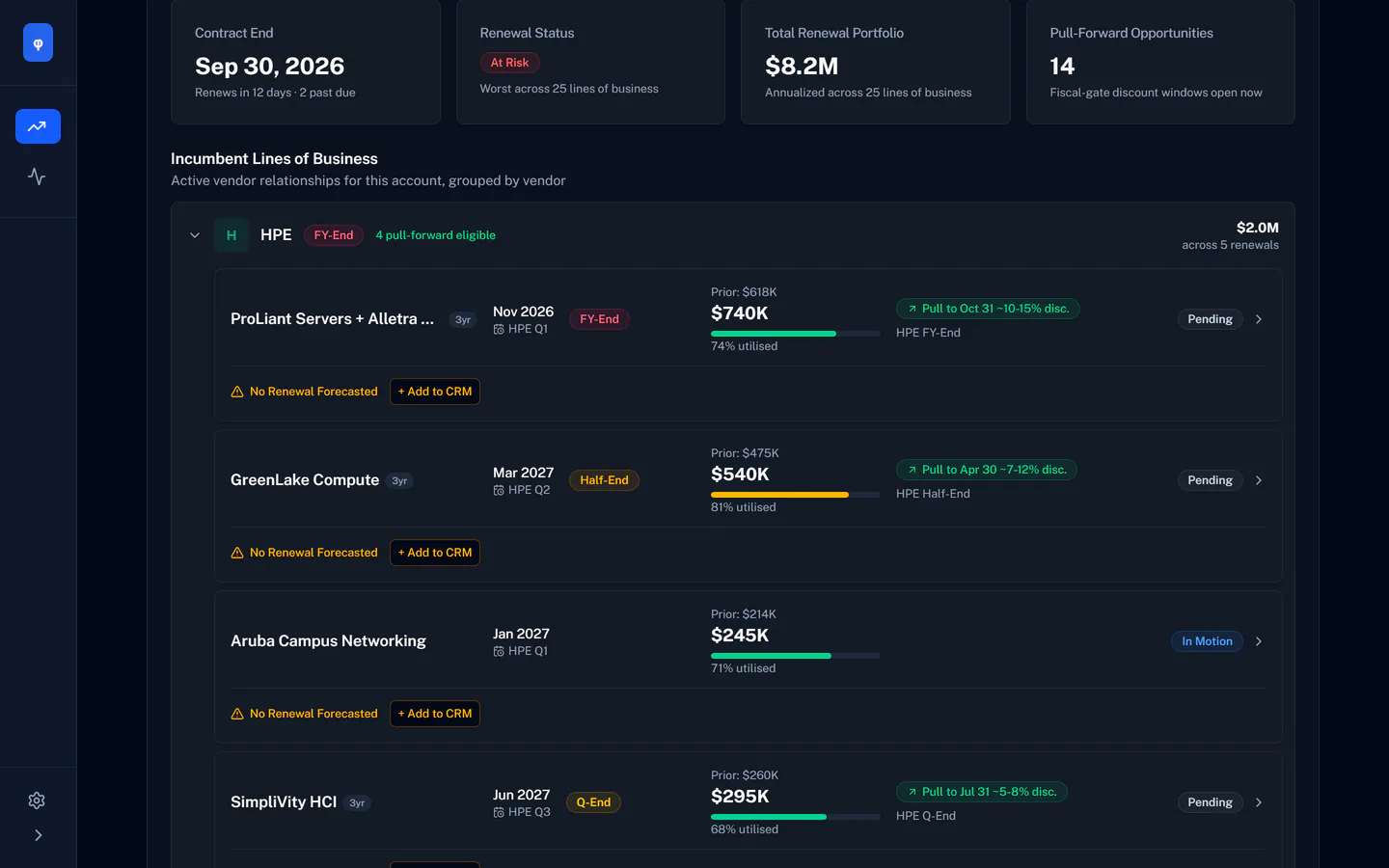Viewport: 1389px width, 868px height.
Task: Click SimpliVity HCI Pending status badge
Action: coord(1211,802)
